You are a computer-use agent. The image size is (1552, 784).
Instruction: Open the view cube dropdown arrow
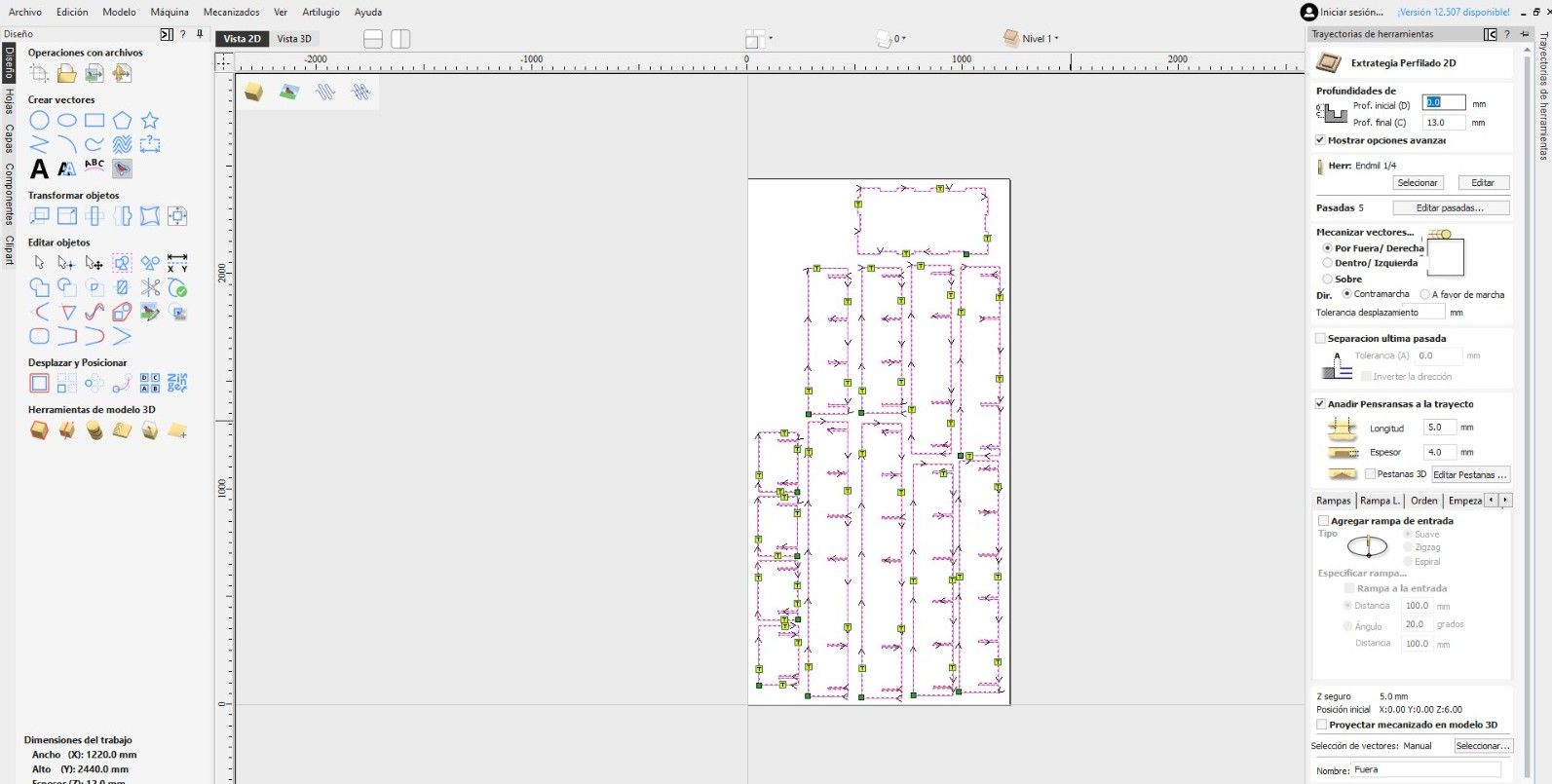tap(771, 39)
